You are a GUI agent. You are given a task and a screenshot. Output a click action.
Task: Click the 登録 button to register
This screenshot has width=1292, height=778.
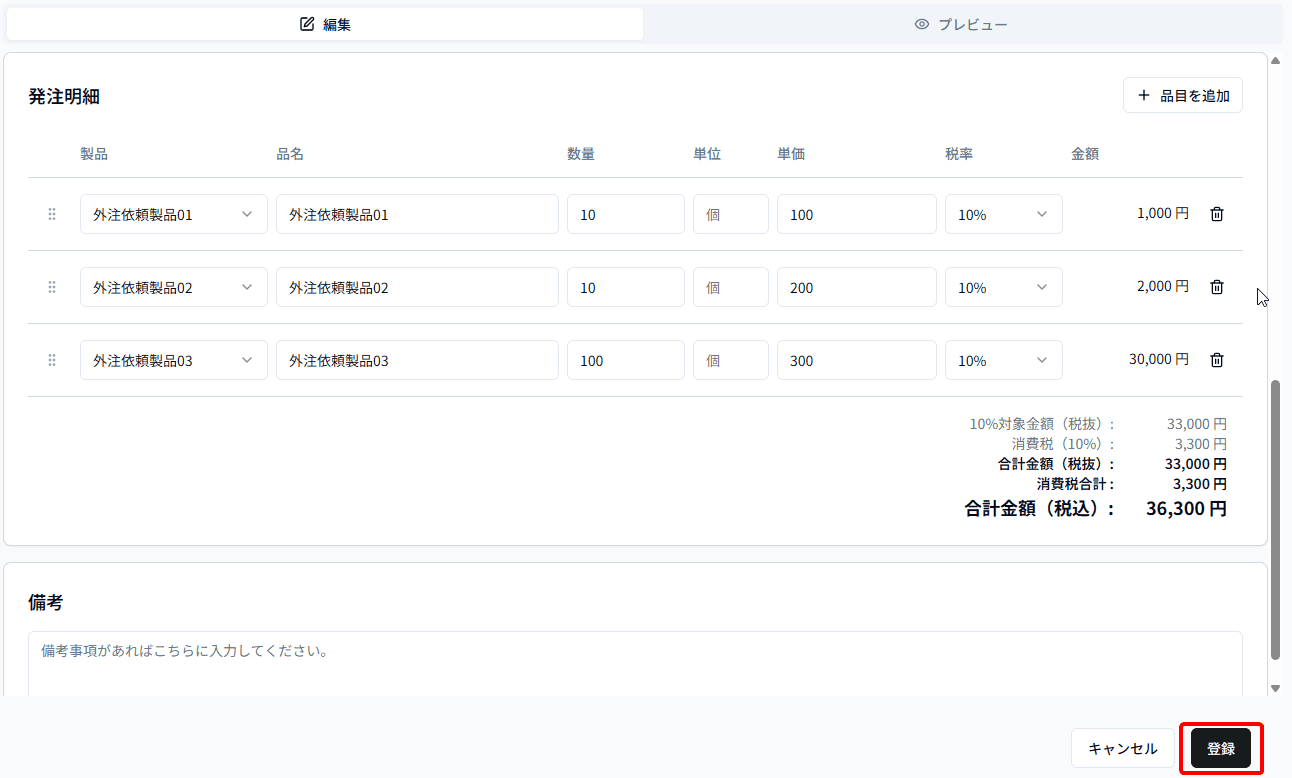pyautogui.click(x=1221, y=747)
